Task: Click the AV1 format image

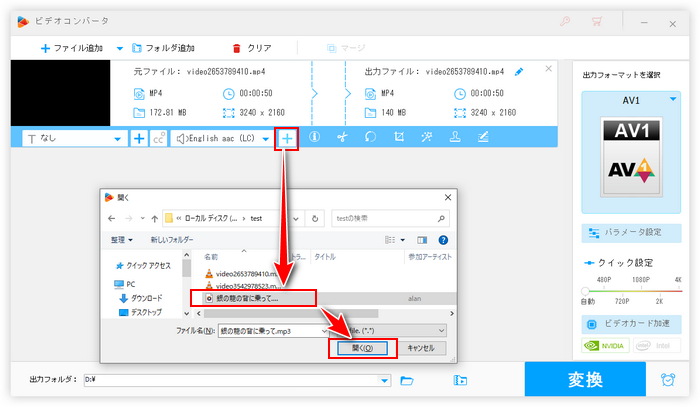Action: pos(631,157)
